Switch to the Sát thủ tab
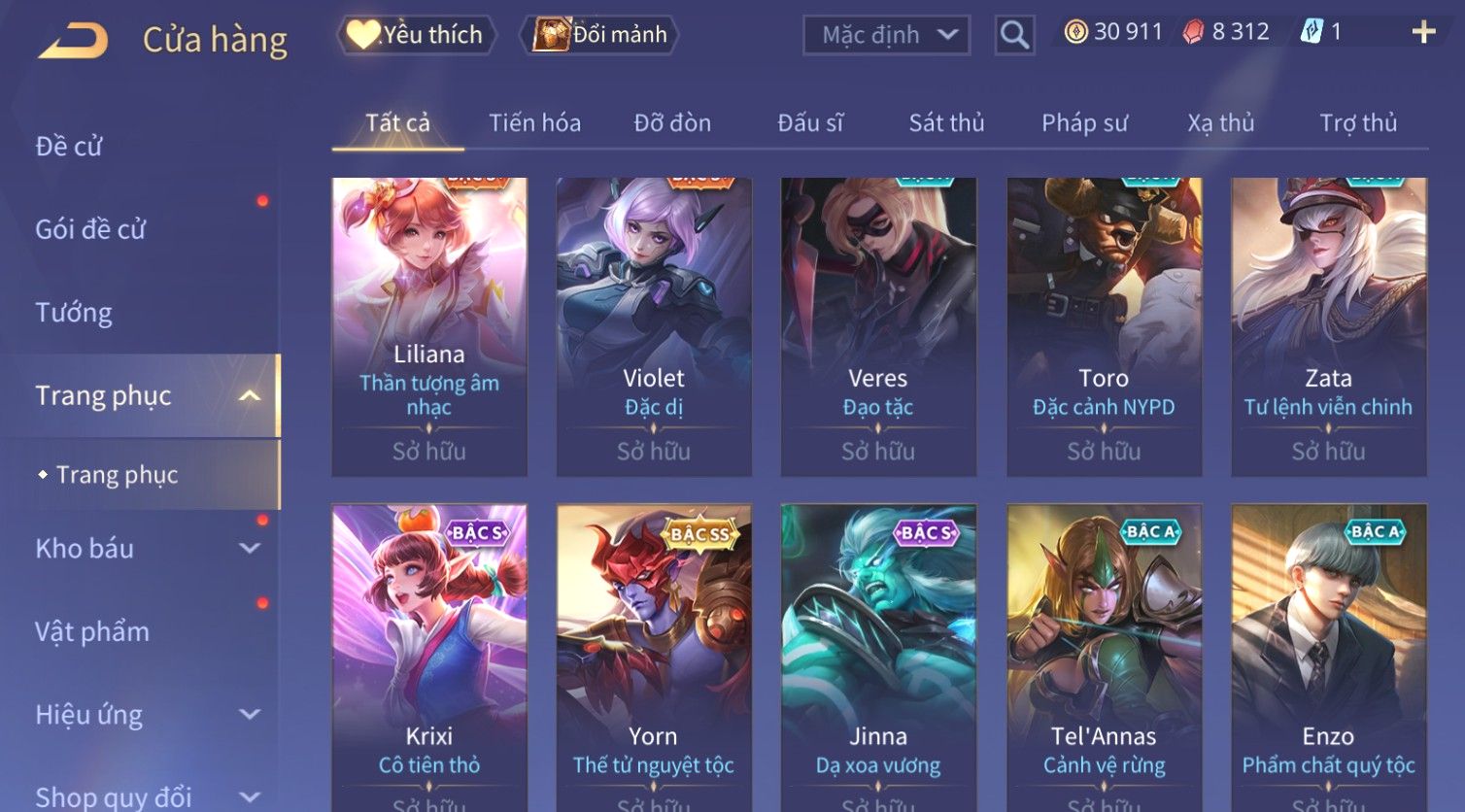Screen dimensions: 1465x812 946,123
